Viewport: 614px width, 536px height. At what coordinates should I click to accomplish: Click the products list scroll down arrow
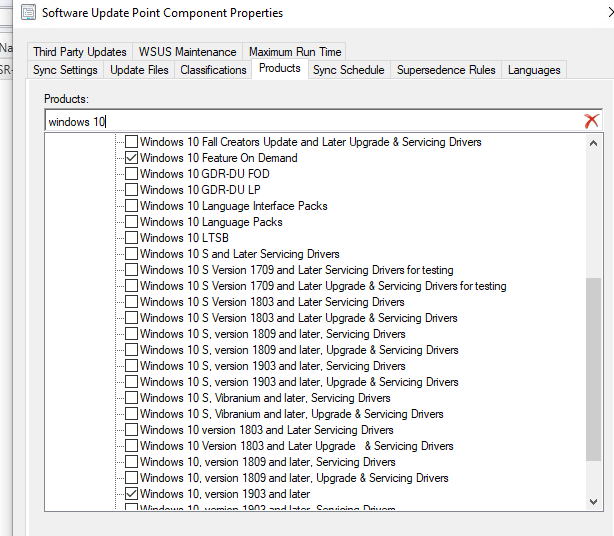coord(593,502)
